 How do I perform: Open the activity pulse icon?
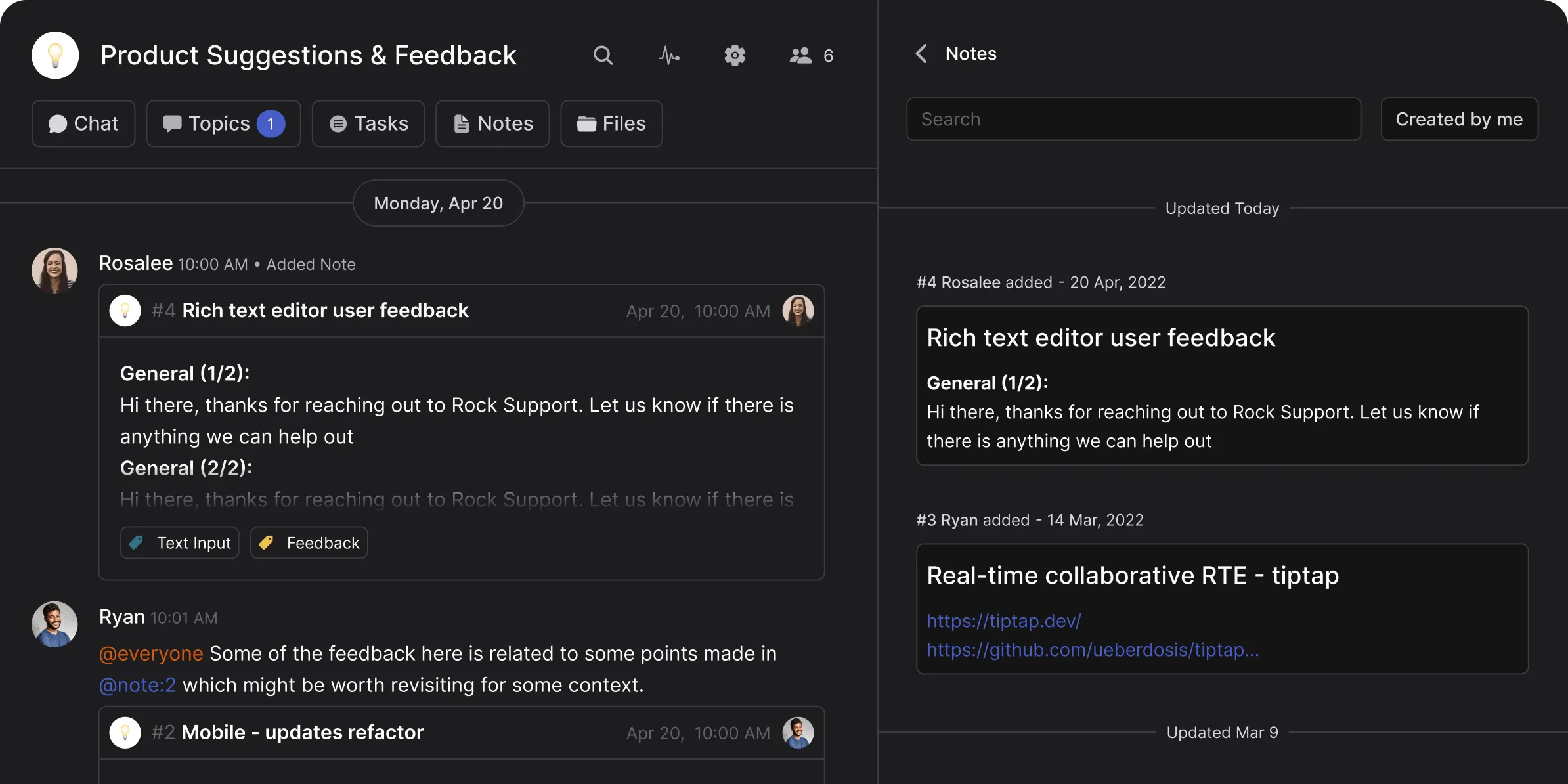point(668,55)
